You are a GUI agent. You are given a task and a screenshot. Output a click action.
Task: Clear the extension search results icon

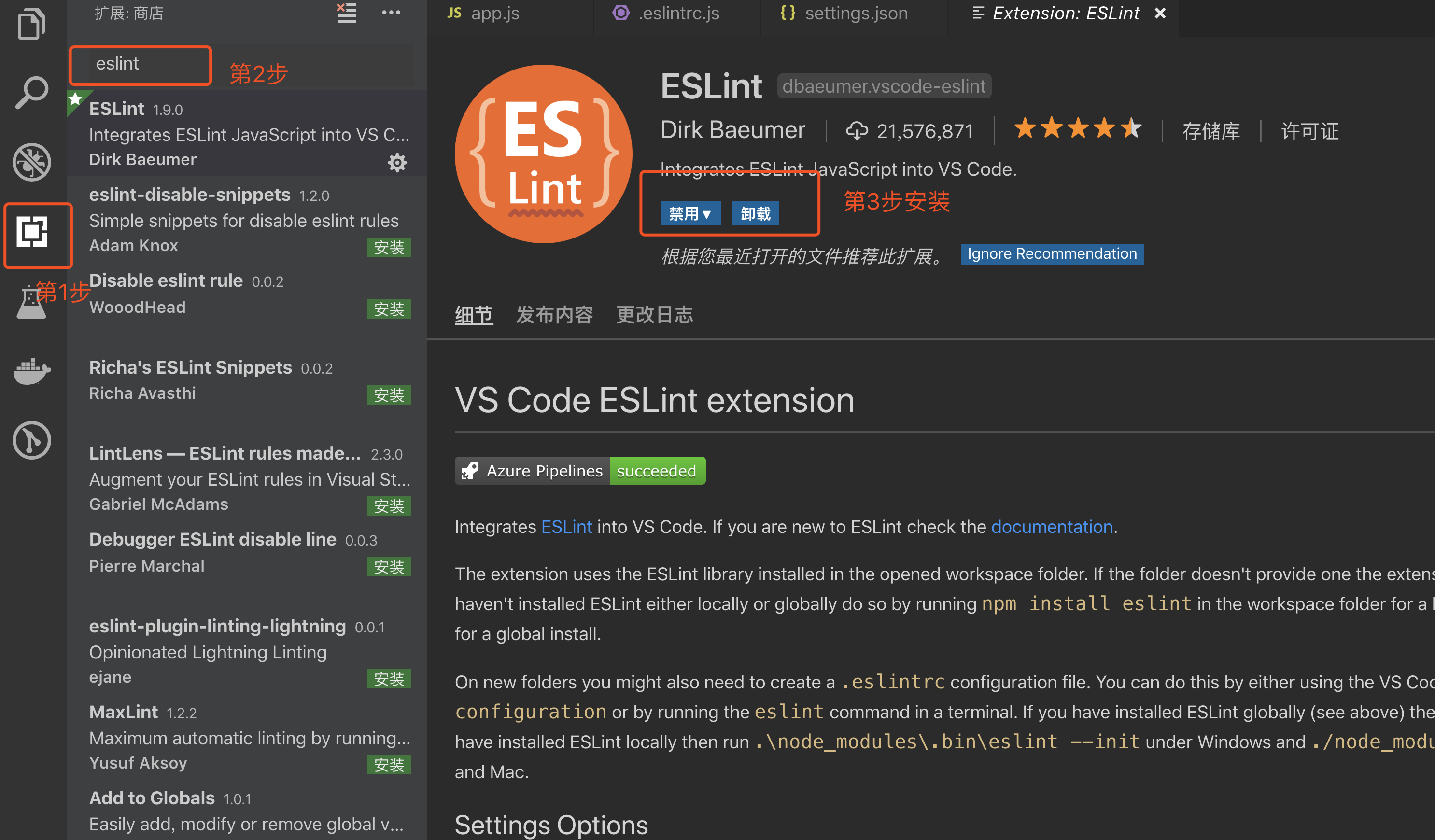346,13
